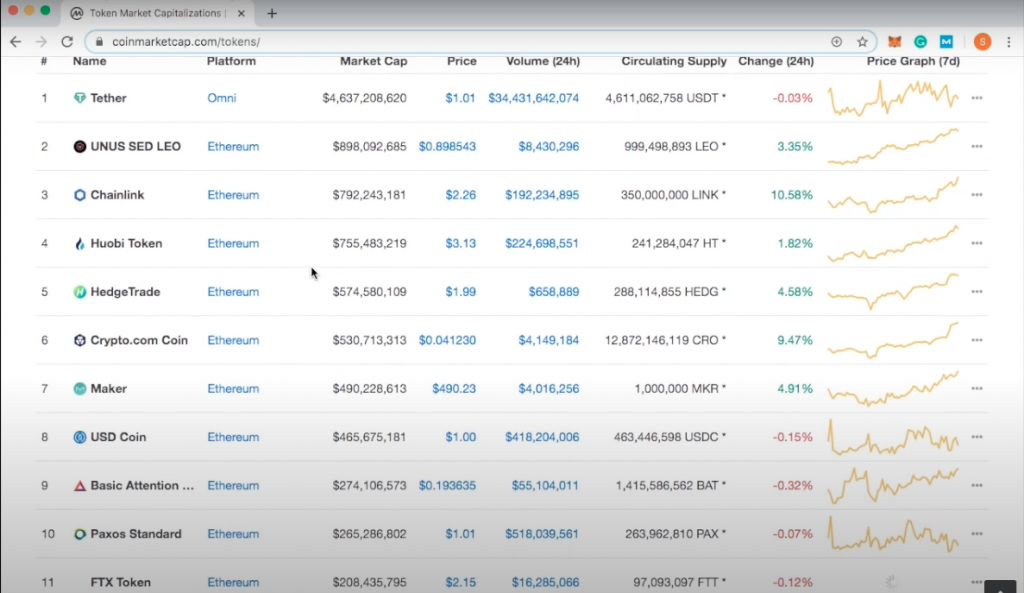This screenshot has width=1024, height=593.
Task: Sort by Price column header
Action: 462,61
